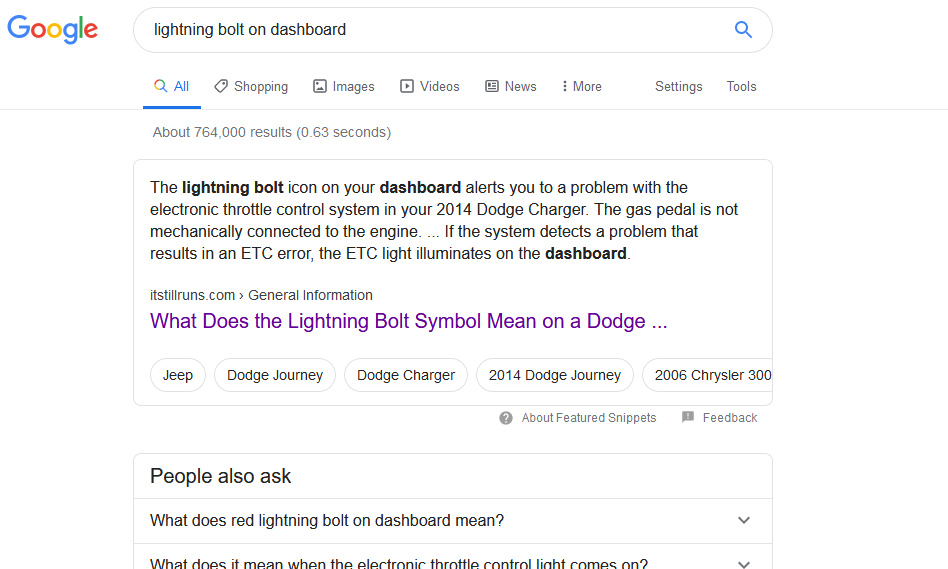Click the Feedback flag icon

[x=688, y=417]
